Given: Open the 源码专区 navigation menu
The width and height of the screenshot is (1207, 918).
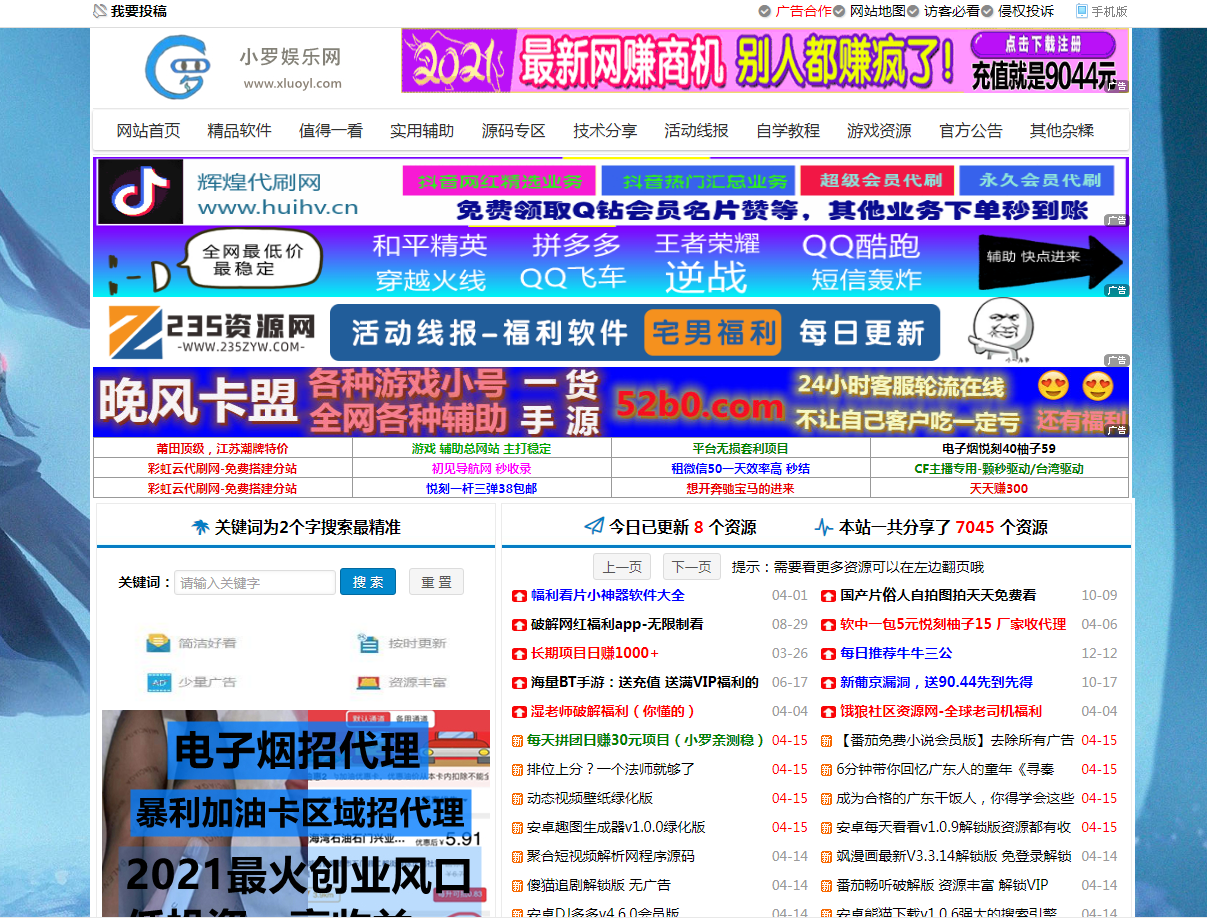Looking at the screenshot, I should (x=513, y=130).
